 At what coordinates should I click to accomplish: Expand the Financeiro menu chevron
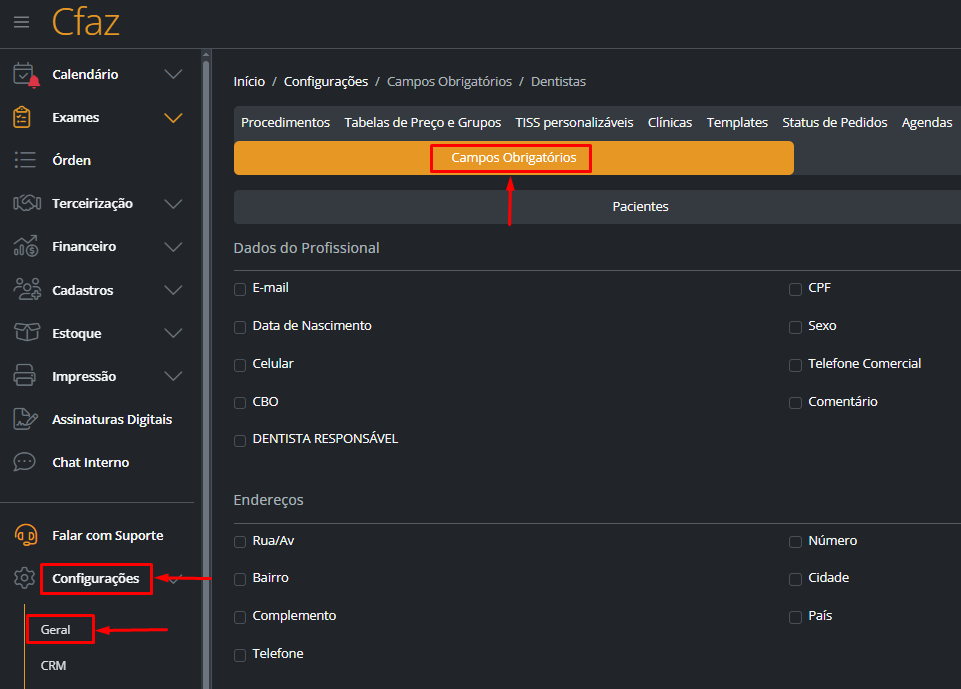[x=173, y=246]
